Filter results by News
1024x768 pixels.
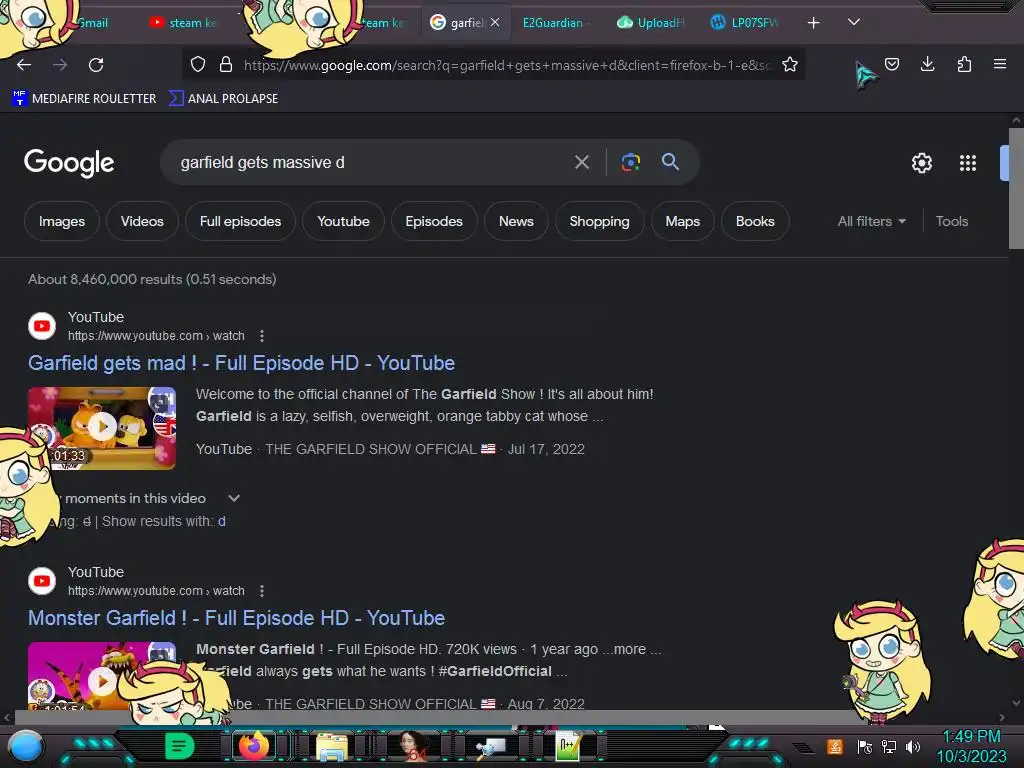click(x=516, y=221)
